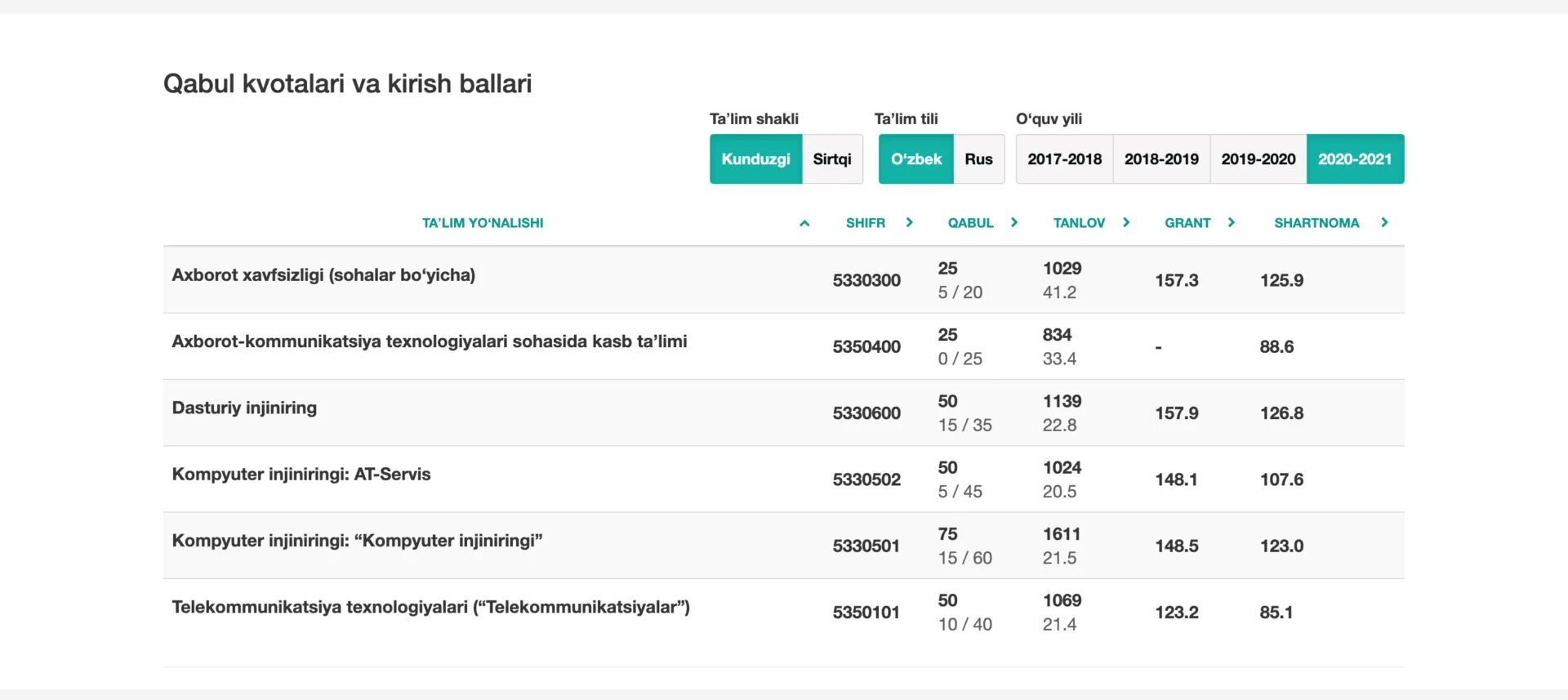Sort by TANLOV column header
Image resolution: width=1568 pixels, height=700 pixels.
pos(1079,223)
